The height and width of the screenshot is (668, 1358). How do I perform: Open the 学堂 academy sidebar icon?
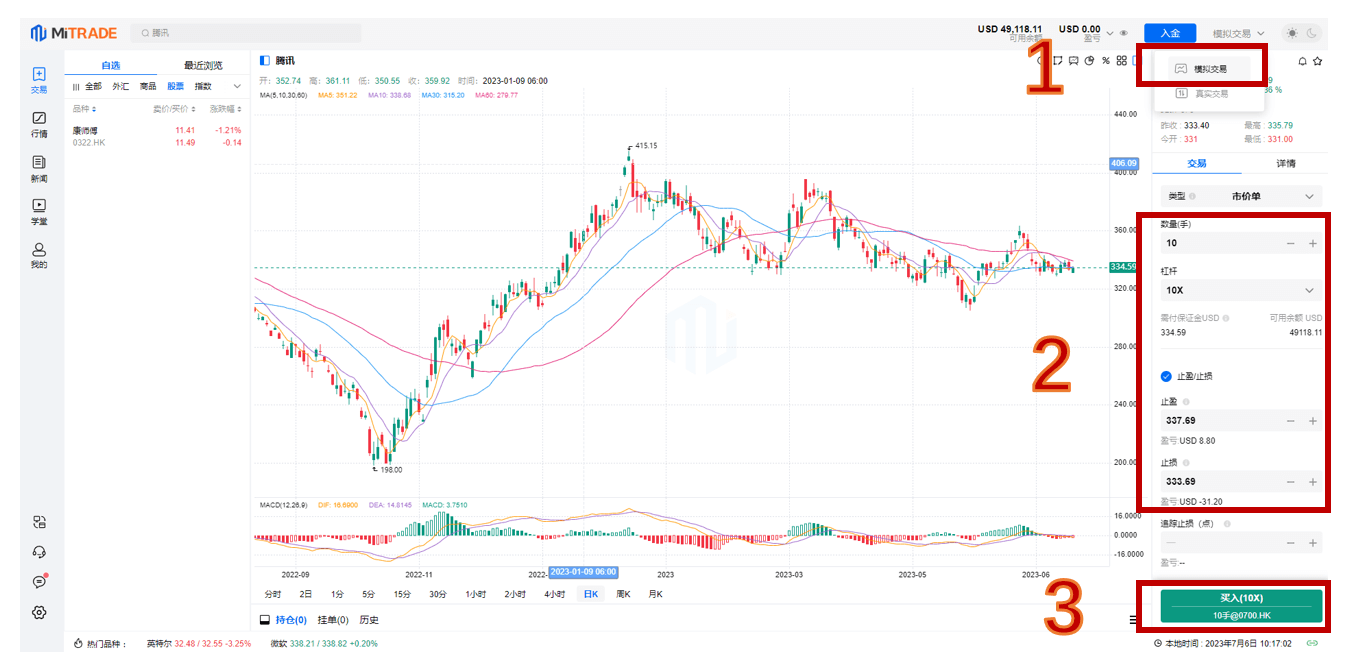tap(39, 211)
